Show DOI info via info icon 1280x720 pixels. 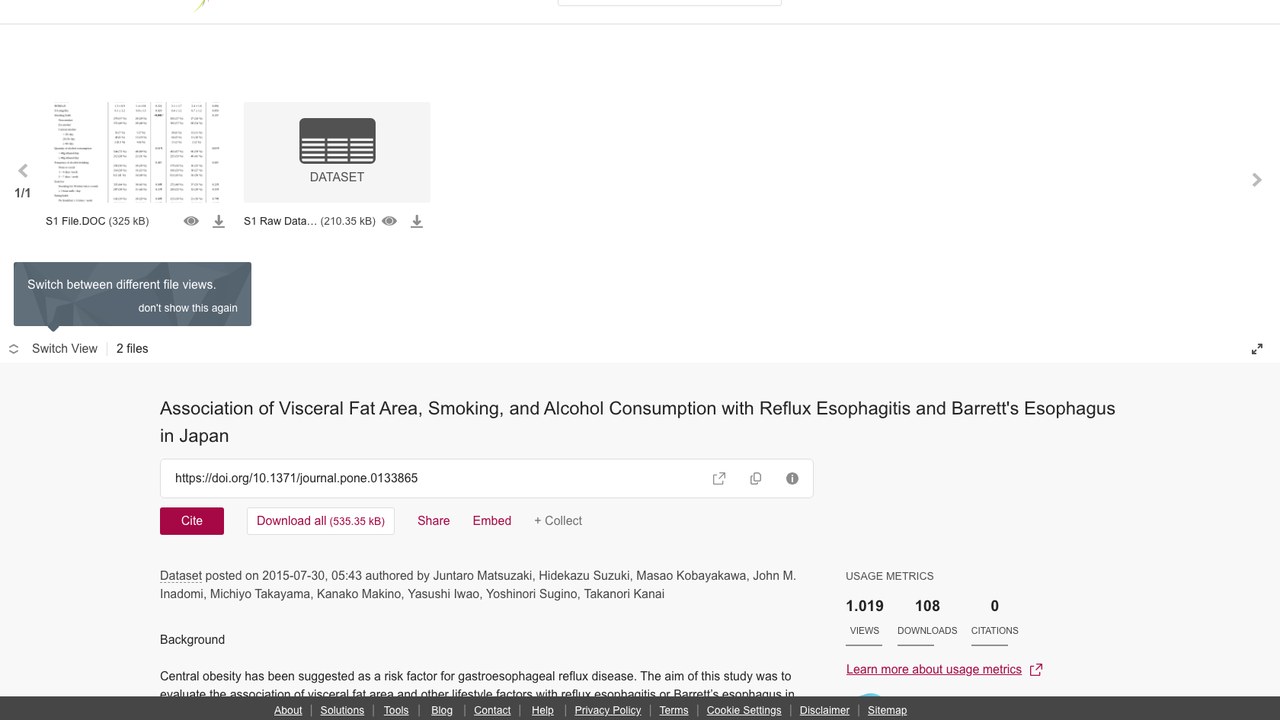click(x=792, y=478)
